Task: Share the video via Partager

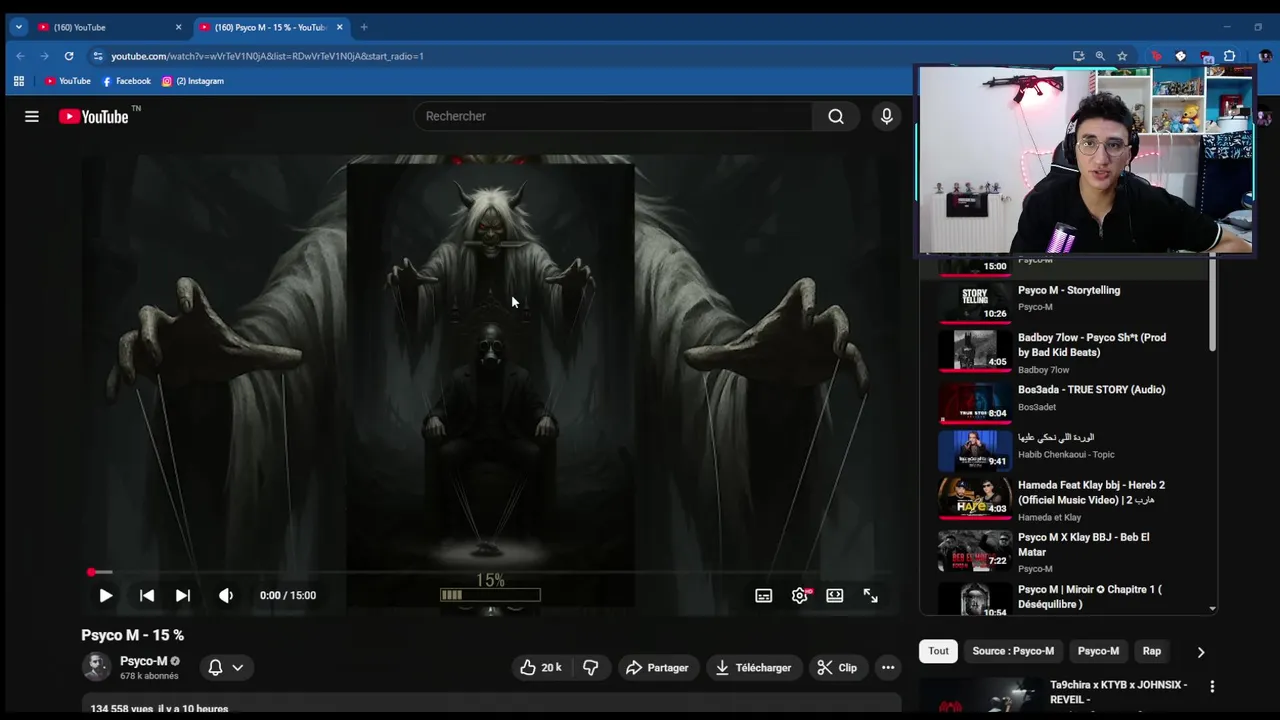Action: 657,667
